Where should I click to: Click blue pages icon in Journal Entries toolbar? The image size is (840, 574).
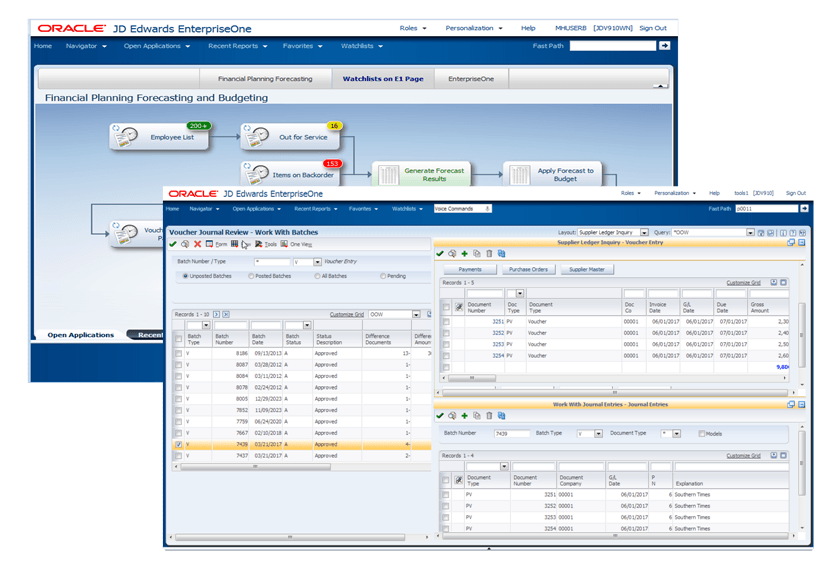point(501,416)
